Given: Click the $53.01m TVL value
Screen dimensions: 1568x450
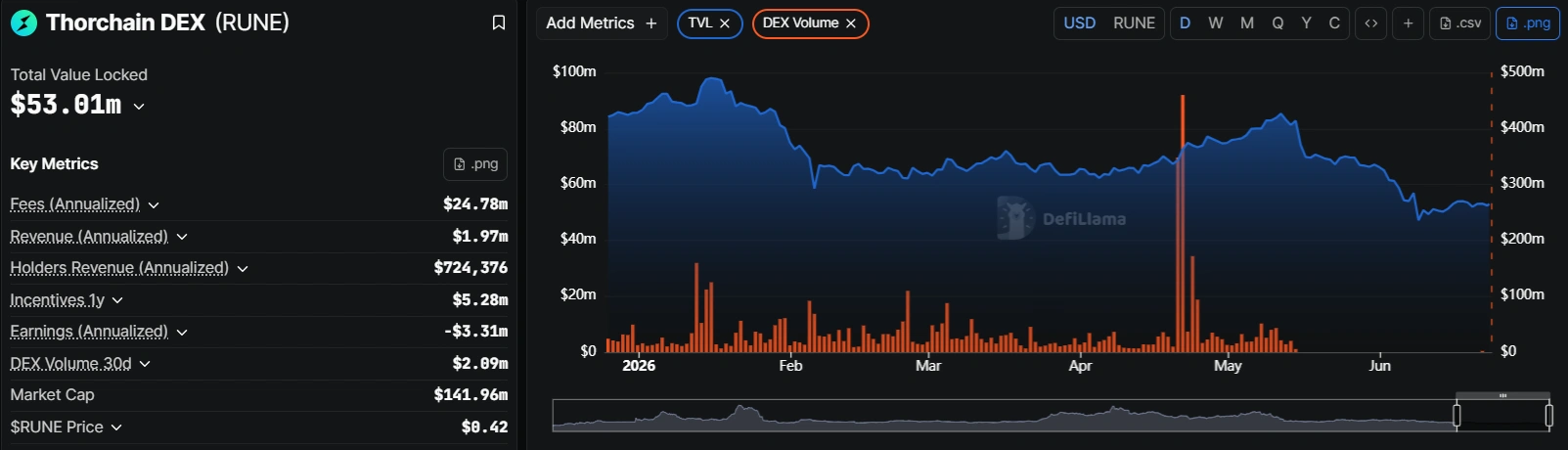Looking at the screenshot, I should coord(66,105).
